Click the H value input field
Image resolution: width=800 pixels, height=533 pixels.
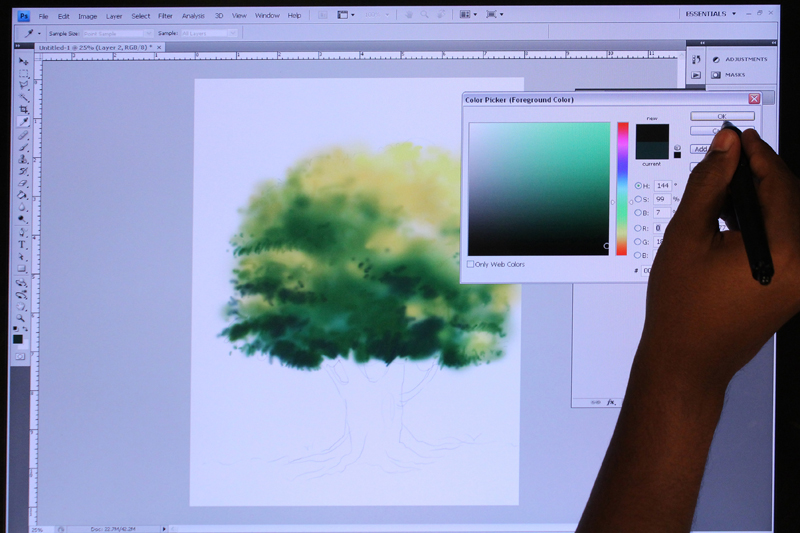(663, 186)
